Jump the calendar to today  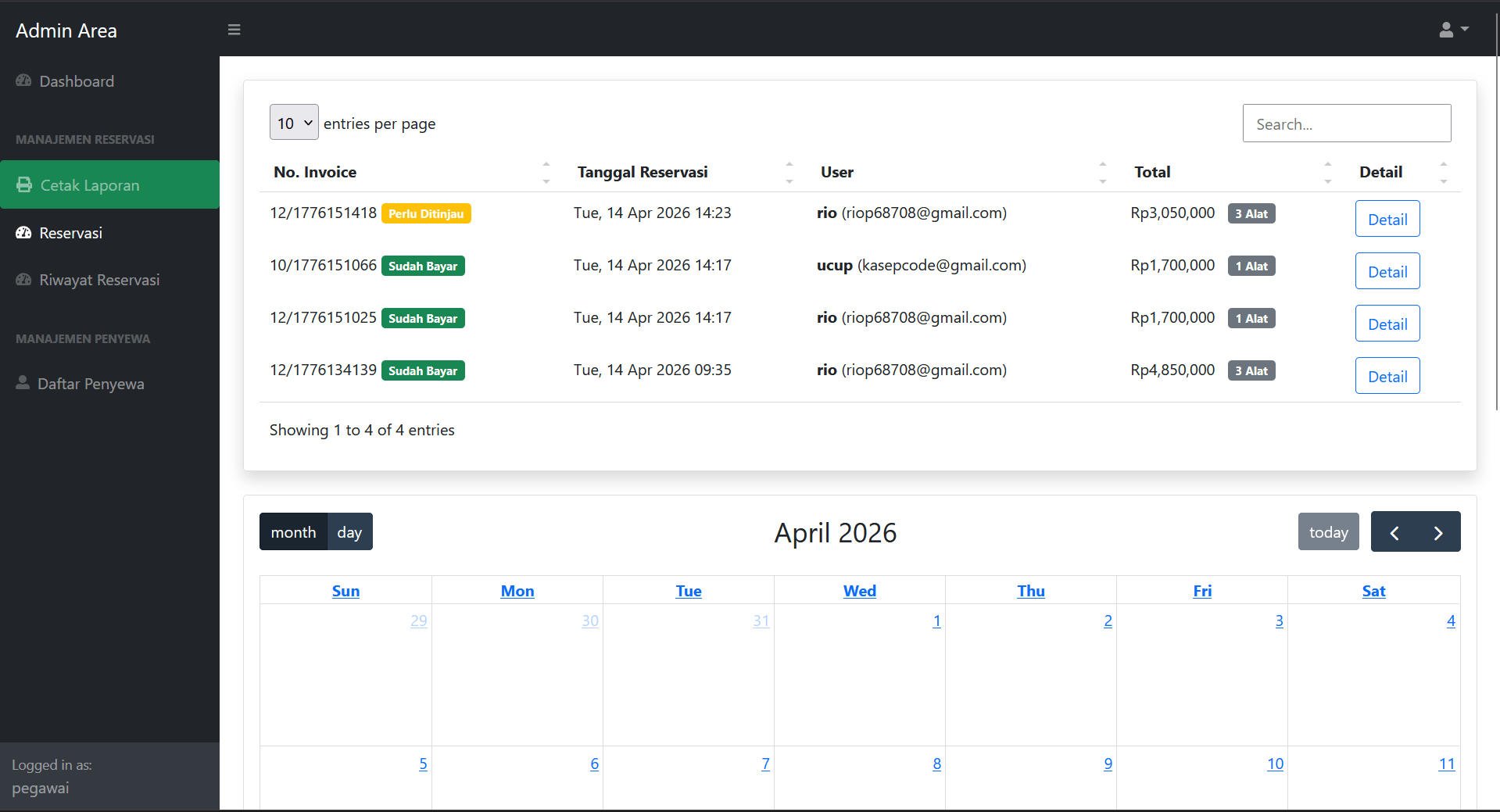pos(1328,532)
